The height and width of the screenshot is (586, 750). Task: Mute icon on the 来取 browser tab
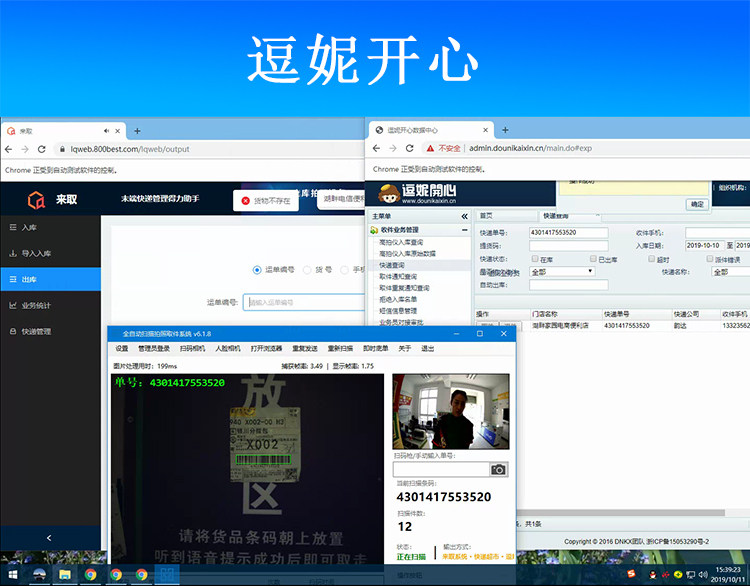click(x=106, y=131)
